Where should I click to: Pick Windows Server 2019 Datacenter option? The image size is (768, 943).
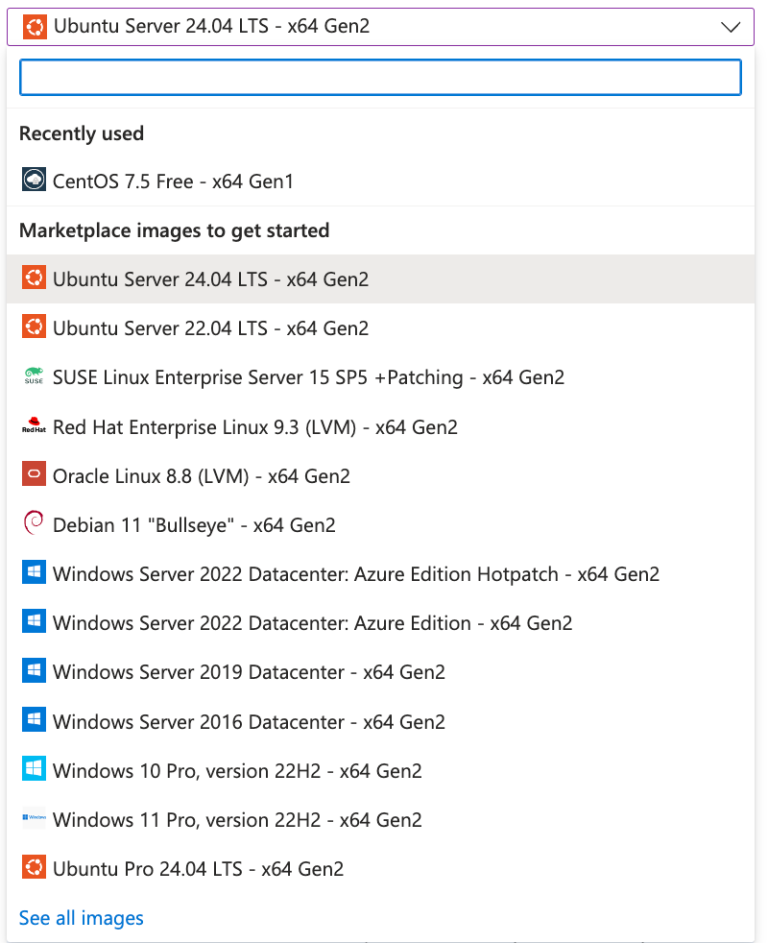click(x=249, y=672)
